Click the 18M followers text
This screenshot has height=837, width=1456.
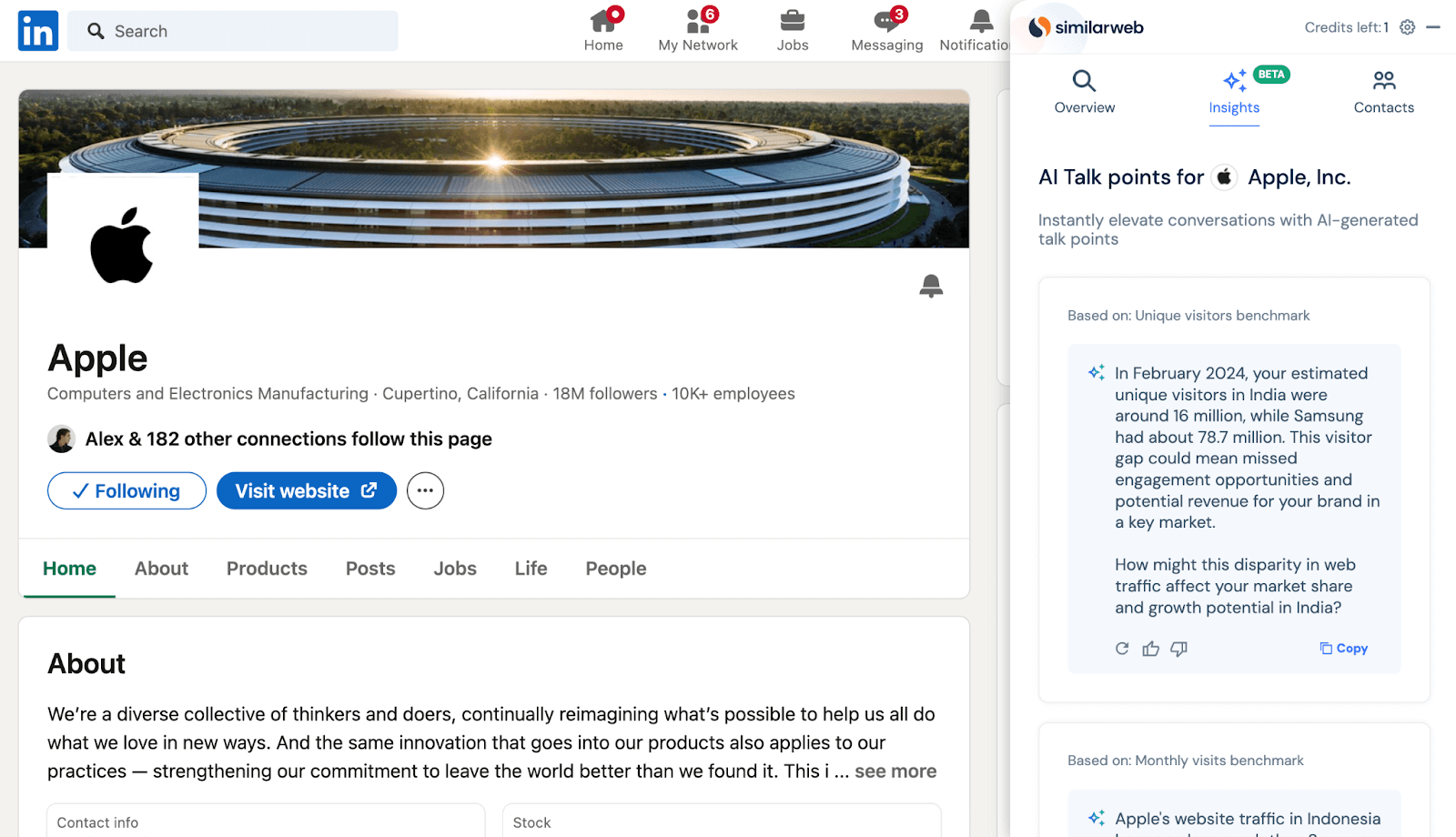(605, 394)
